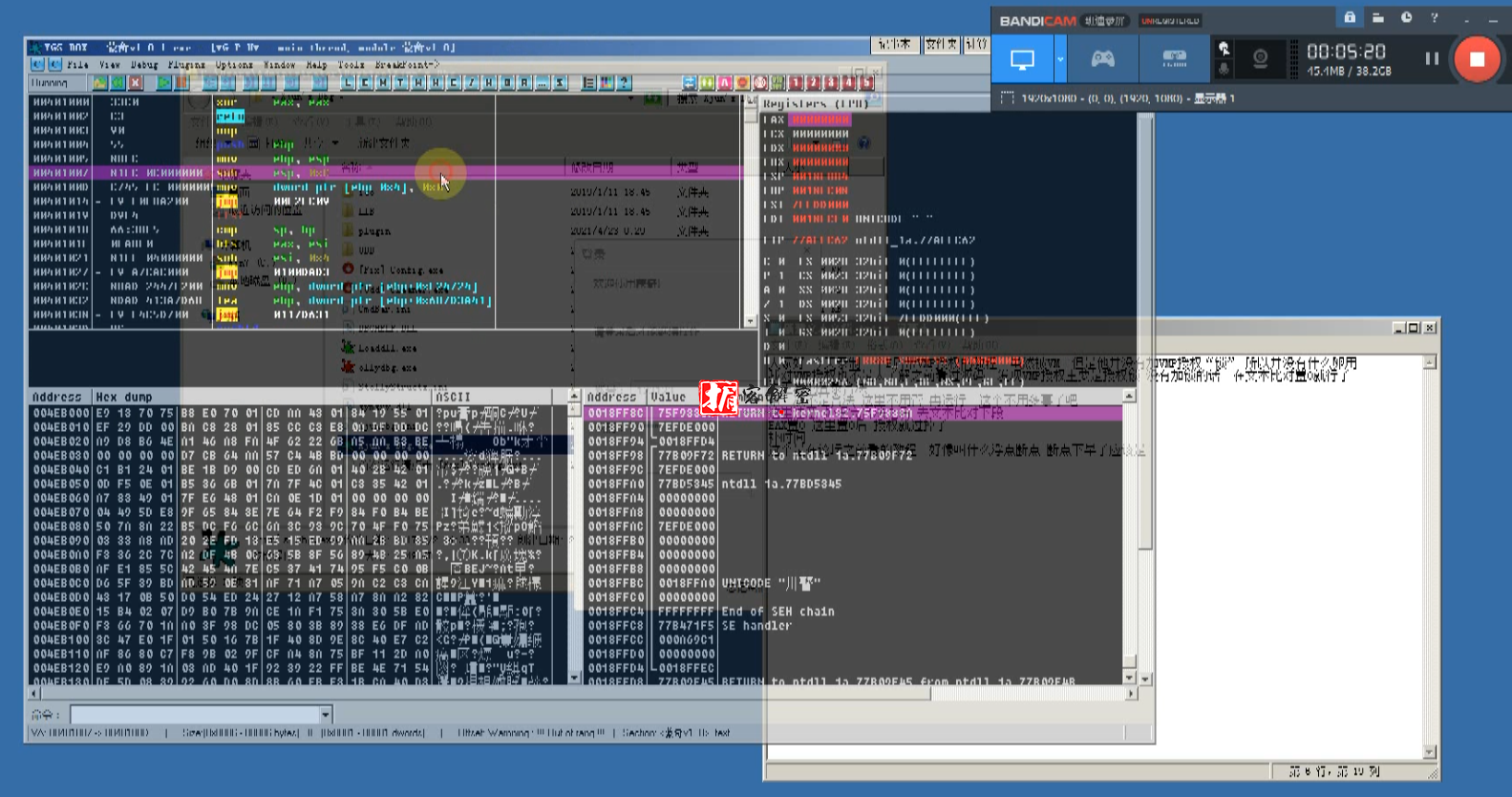
Task: Restart program icon in debugger toolbar
Action: click(117, 83)
